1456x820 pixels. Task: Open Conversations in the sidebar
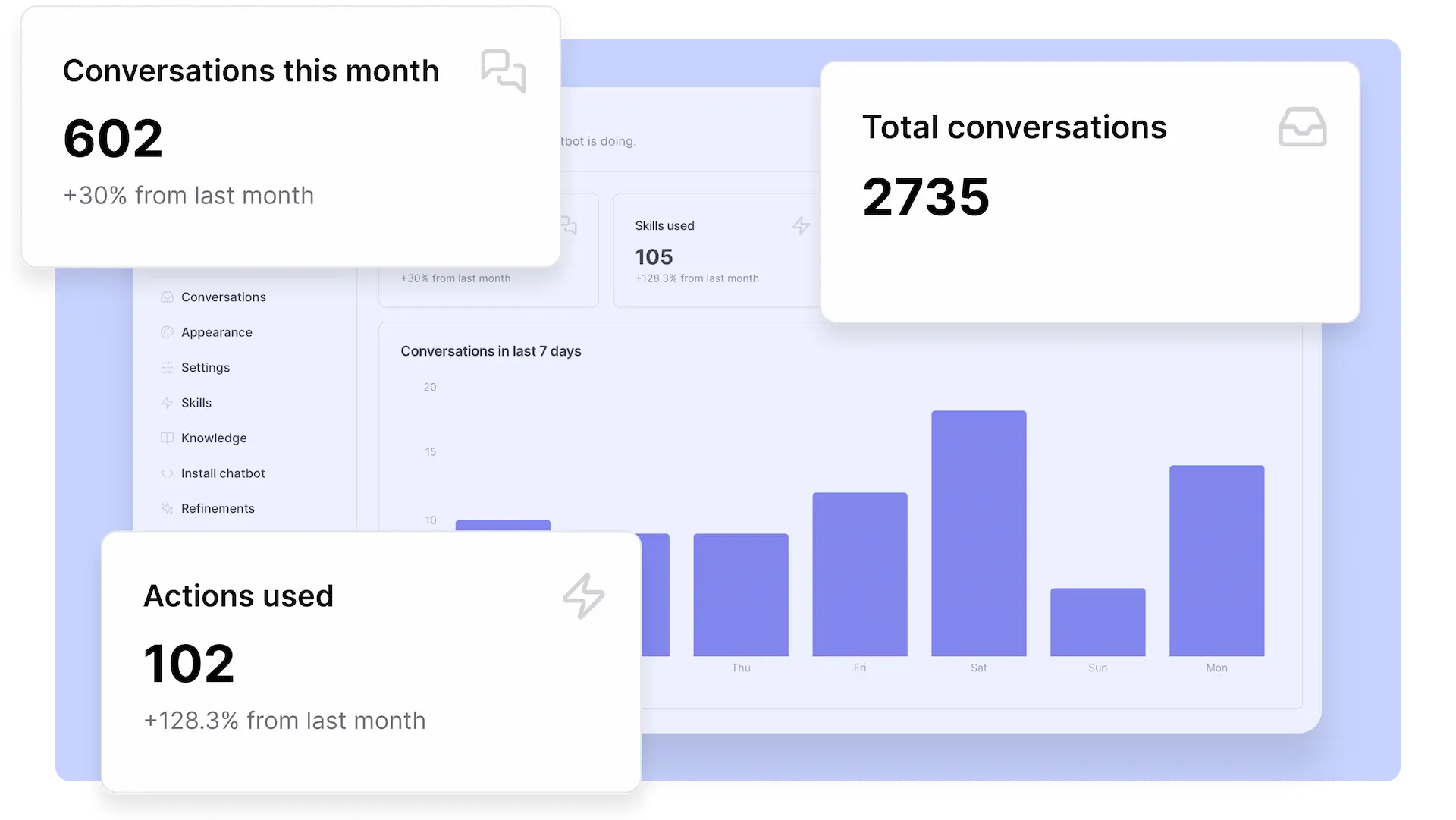223,297
